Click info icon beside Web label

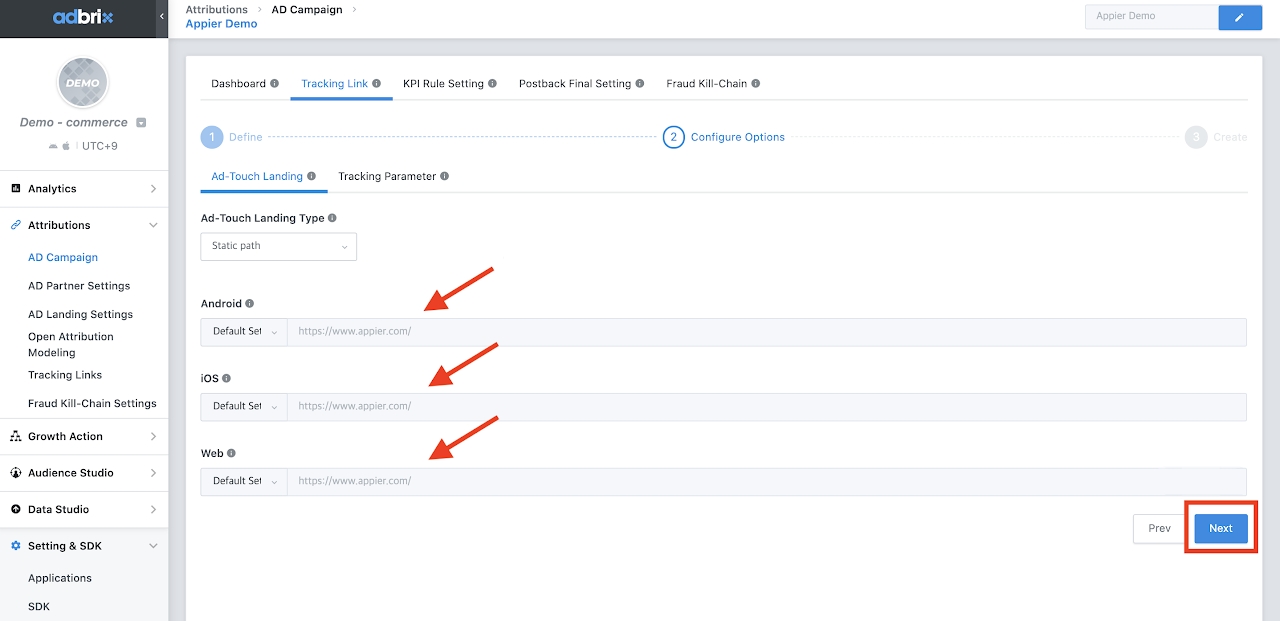coord(232,454)
